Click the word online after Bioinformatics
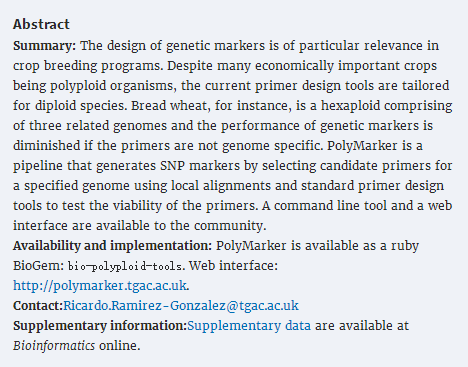The image size is (468, 367). pos(118,346)
